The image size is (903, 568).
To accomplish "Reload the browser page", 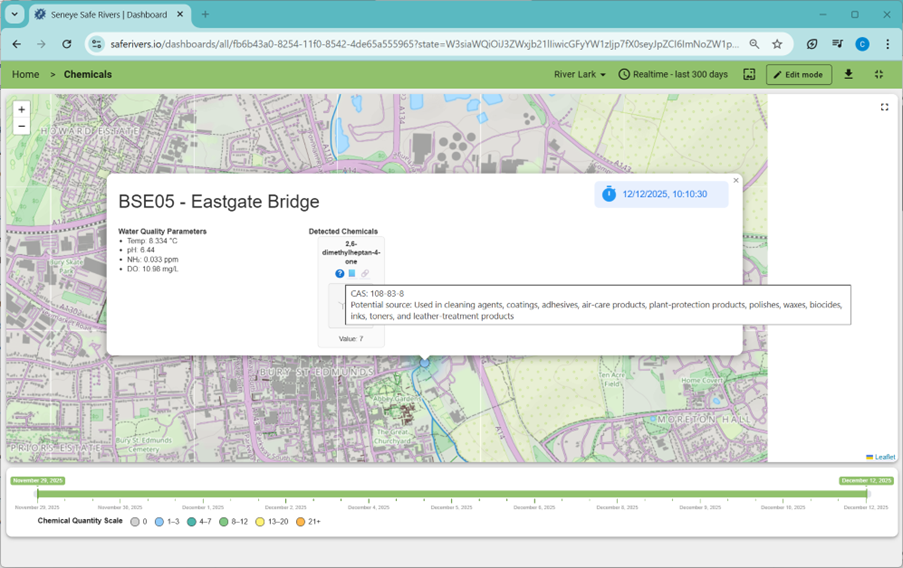I will pyautogui.click(x=67, y=44).
